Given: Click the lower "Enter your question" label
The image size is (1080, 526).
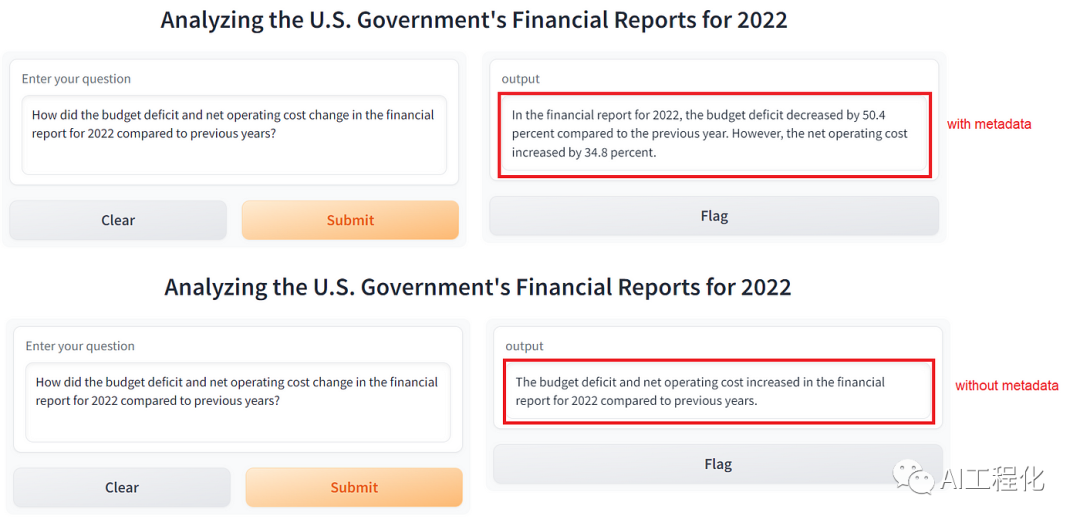Looking at the screenshot, I should tap(80, 346).
